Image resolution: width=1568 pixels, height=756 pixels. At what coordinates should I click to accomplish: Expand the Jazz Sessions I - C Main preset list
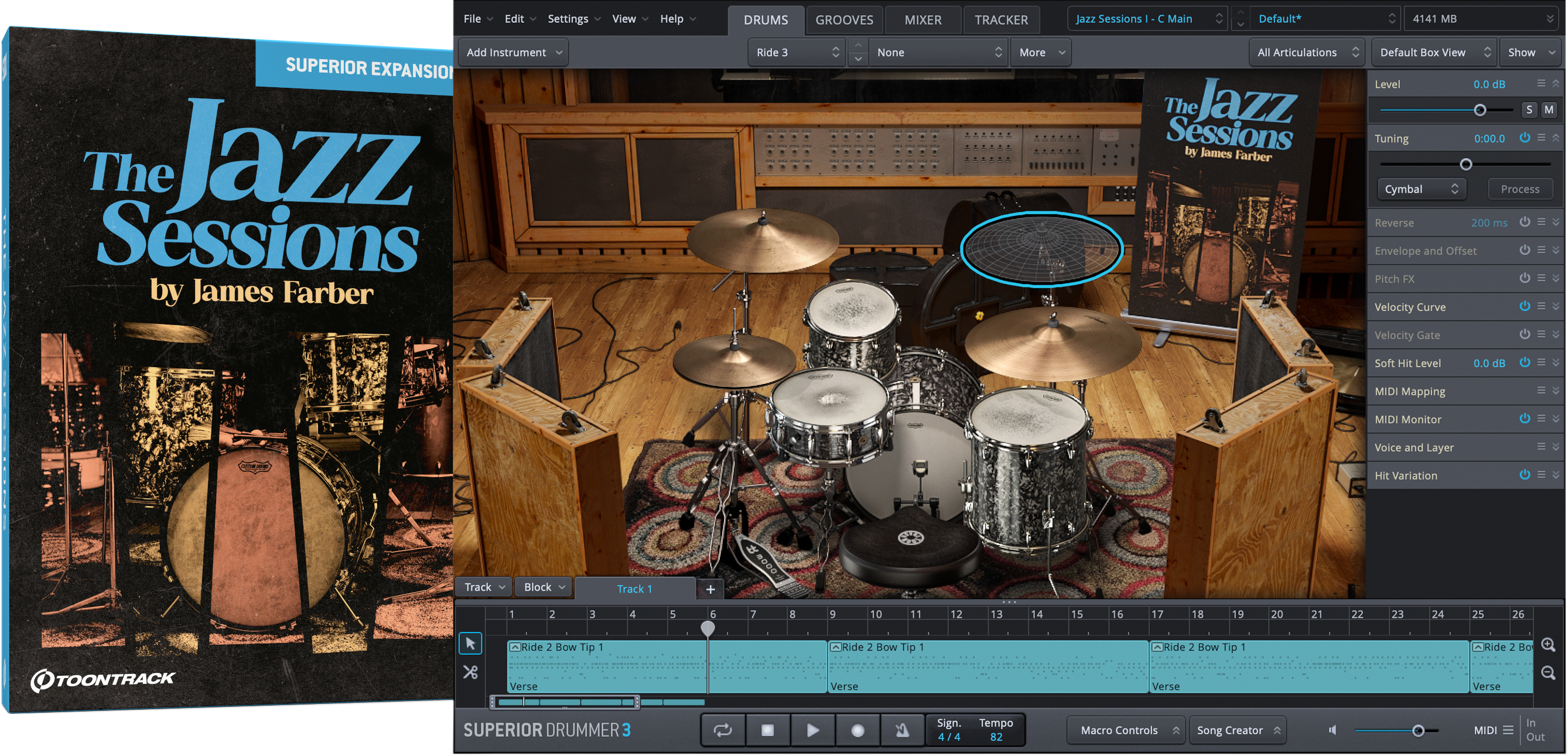tap(1146, 18)
